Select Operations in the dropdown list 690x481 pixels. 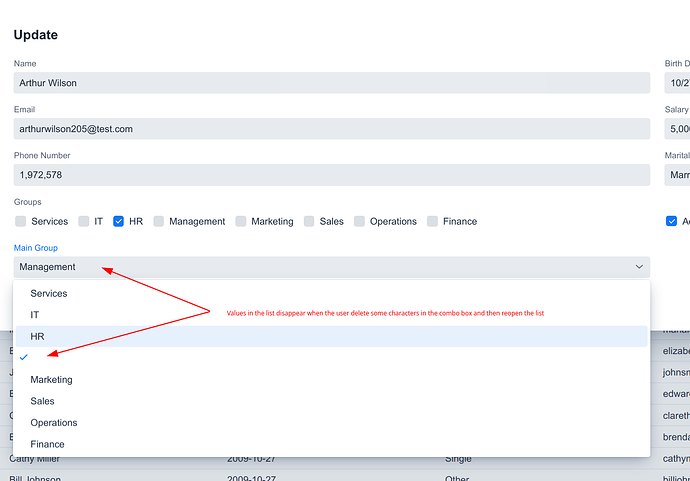click(54, 423)
